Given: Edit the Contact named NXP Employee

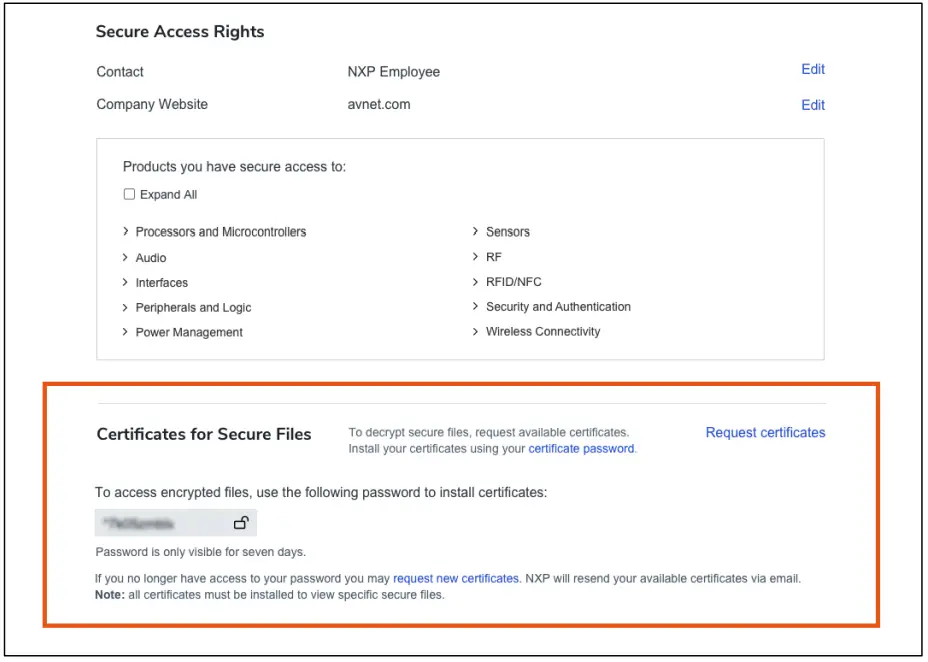Looking at the screenshot, I should 813,69.
